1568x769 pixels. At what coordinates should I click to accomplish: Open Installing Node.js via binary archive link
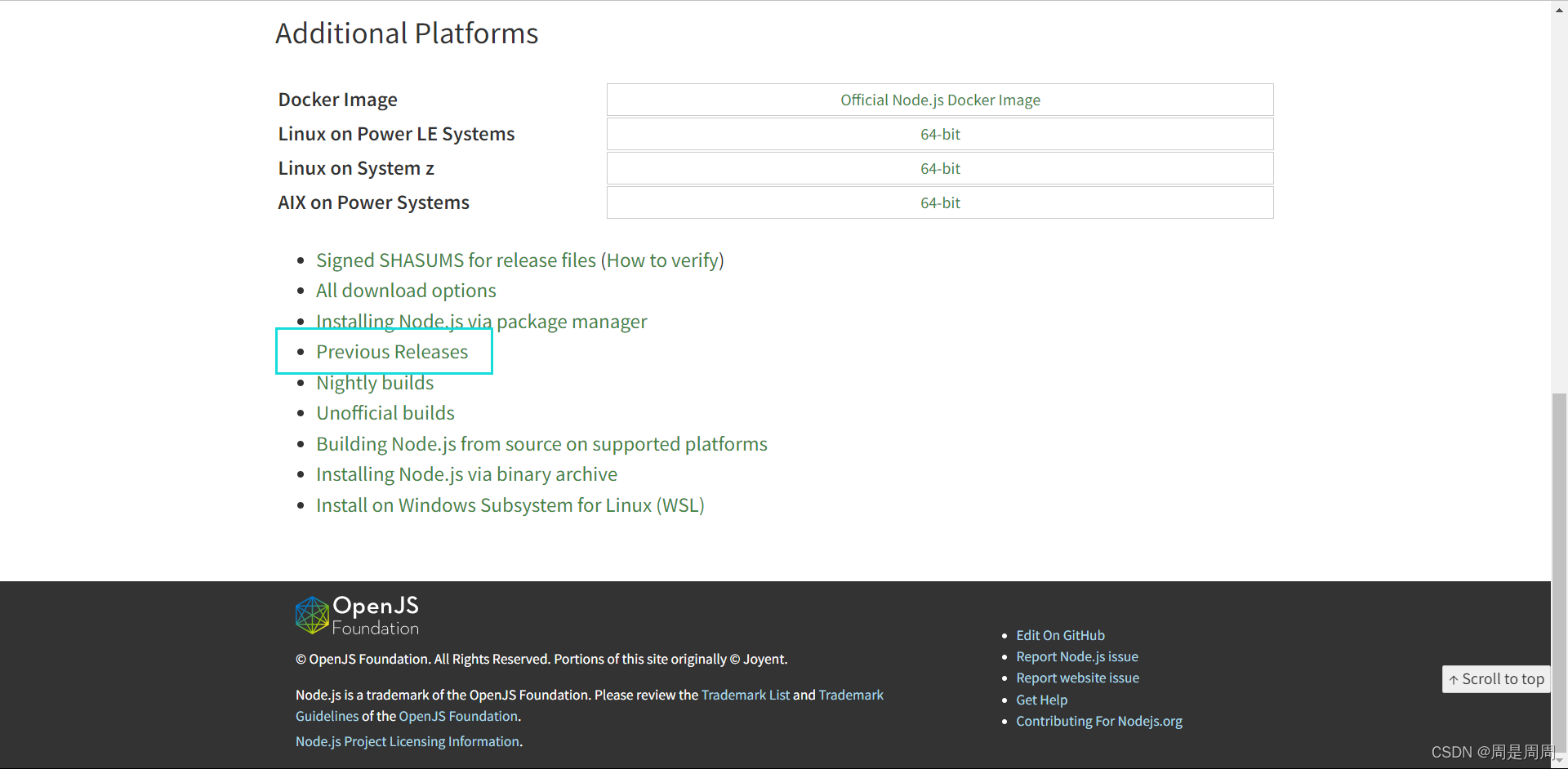pyautogui.click(x=466, y=474)
